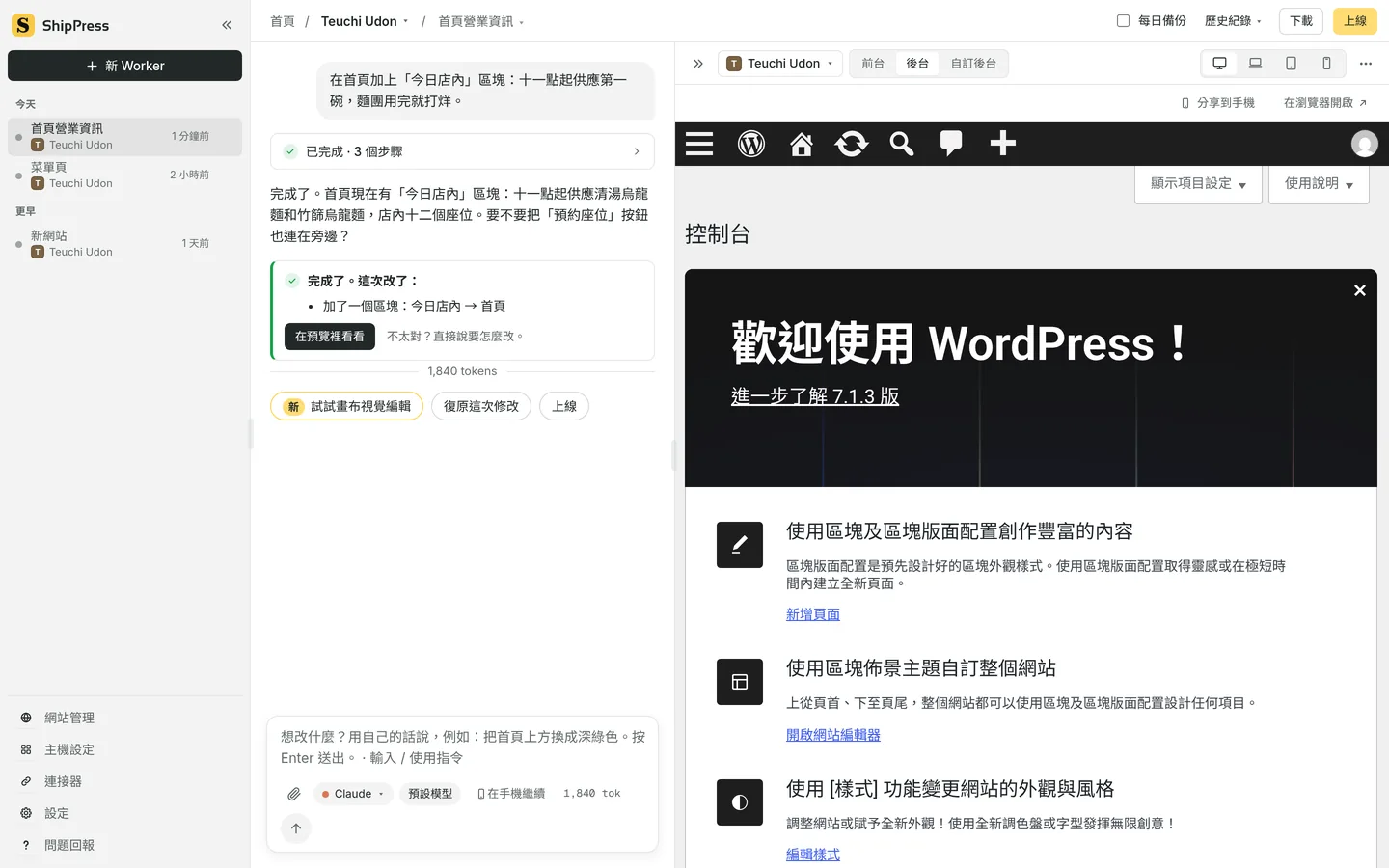
Task: Open the Teuchi Udon site selector in preview
Action: (780, 64)
